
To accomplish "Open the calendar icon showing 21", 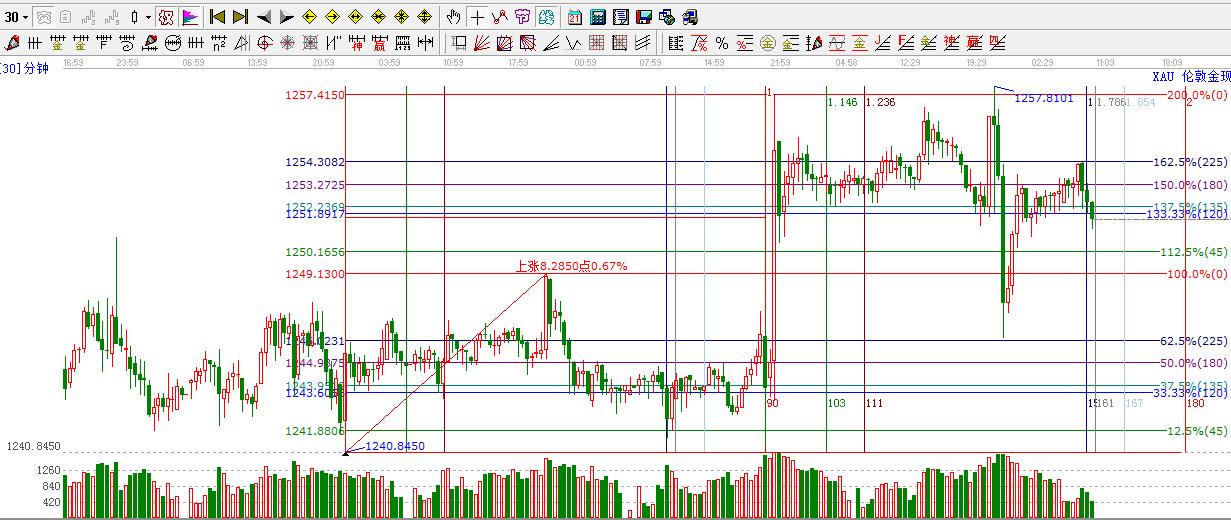I will [x=575, y=17].
